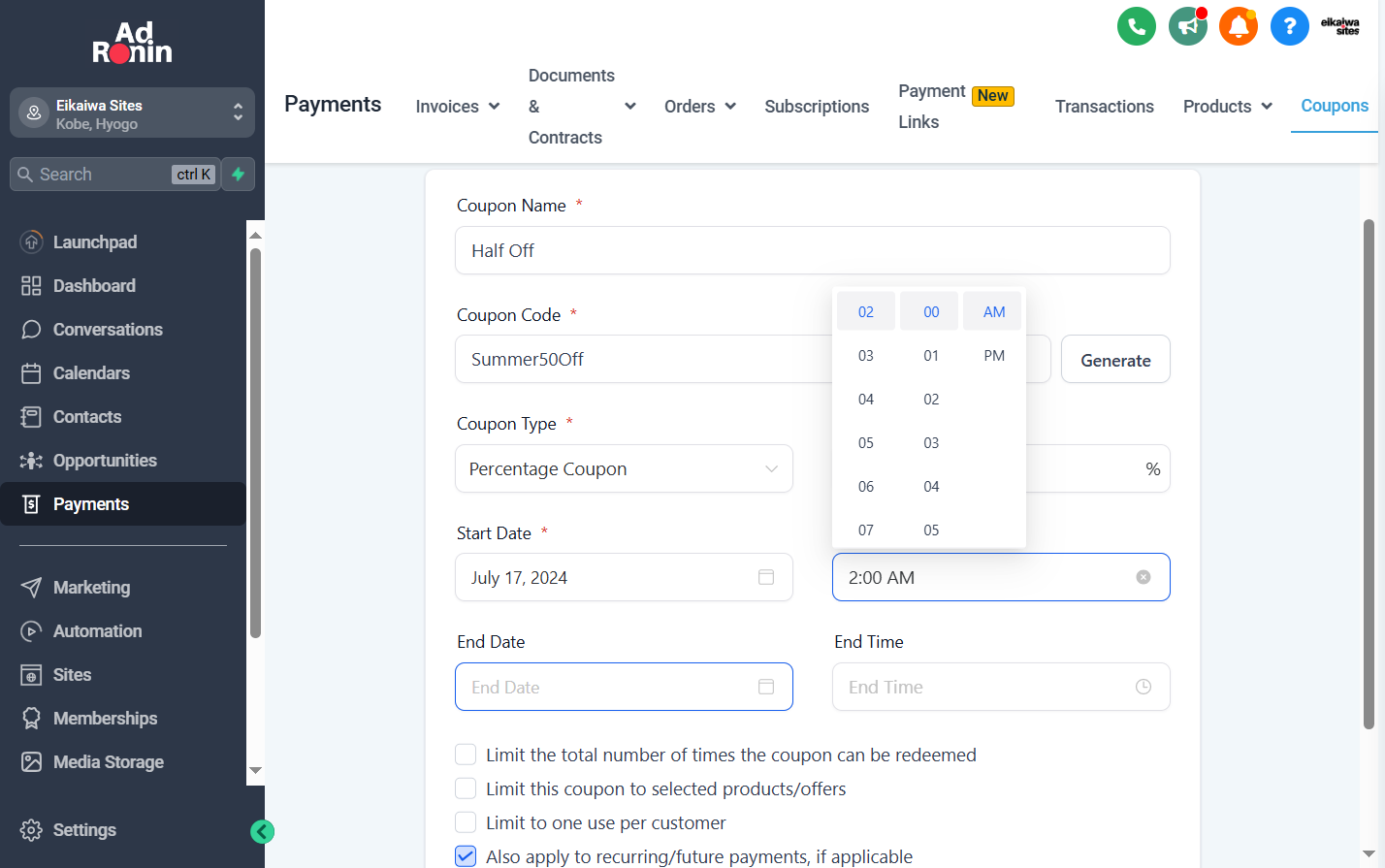Check limit coupon to selected products/offers
The image size is (1385, 868).
(466, 788)
